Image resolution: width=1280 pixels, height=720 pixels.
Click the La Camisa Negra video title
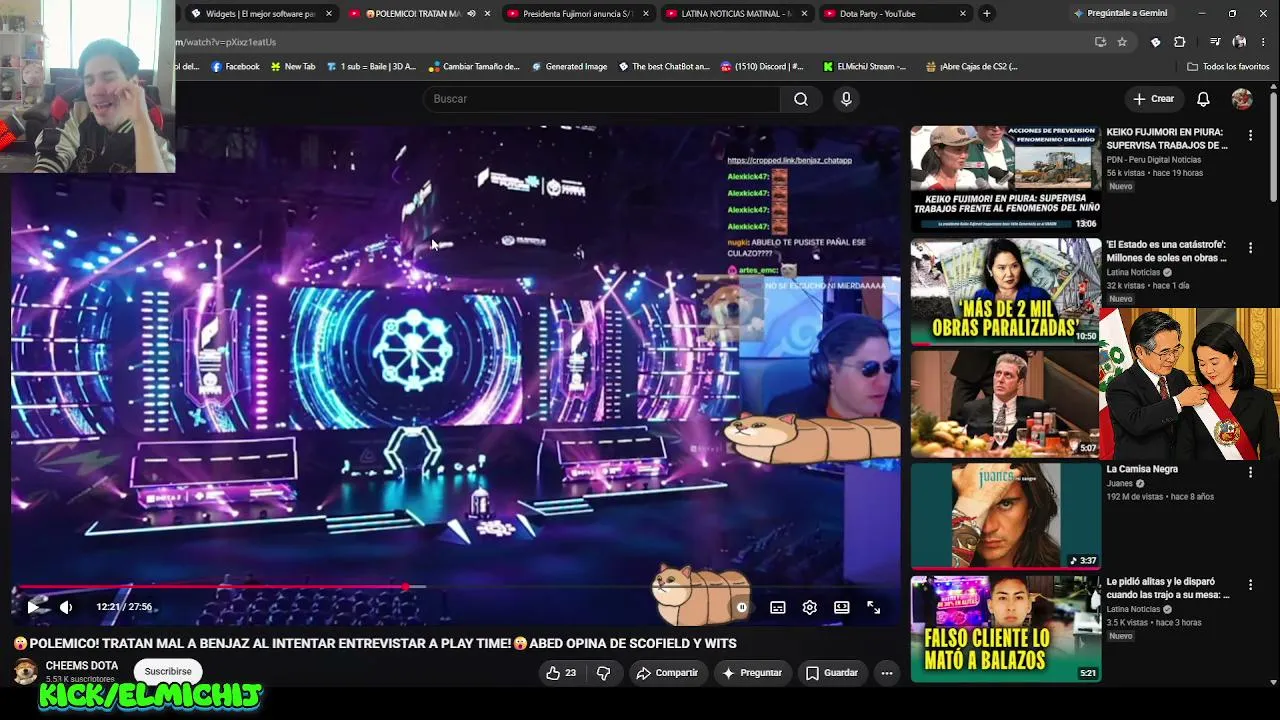pyautogui.click(x=1142, y=469)
